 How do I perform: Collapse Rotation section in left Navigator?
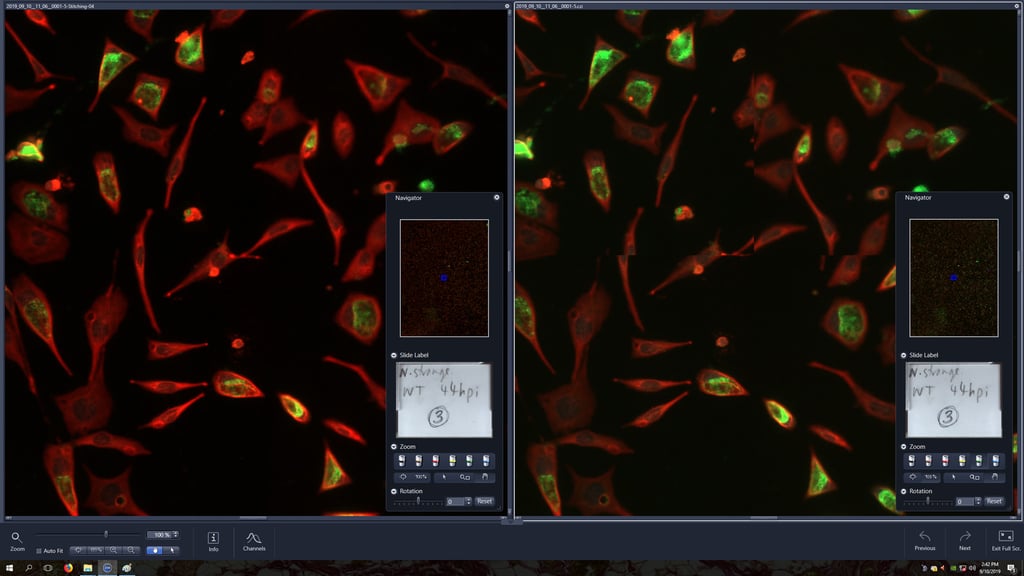pyautogui.click(x=394, y=491)
